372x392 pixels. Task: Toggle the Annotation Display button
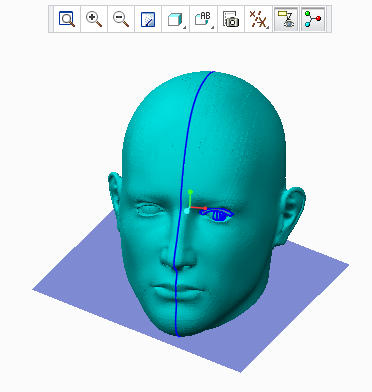pyautogui.click(x=286, y=19)
